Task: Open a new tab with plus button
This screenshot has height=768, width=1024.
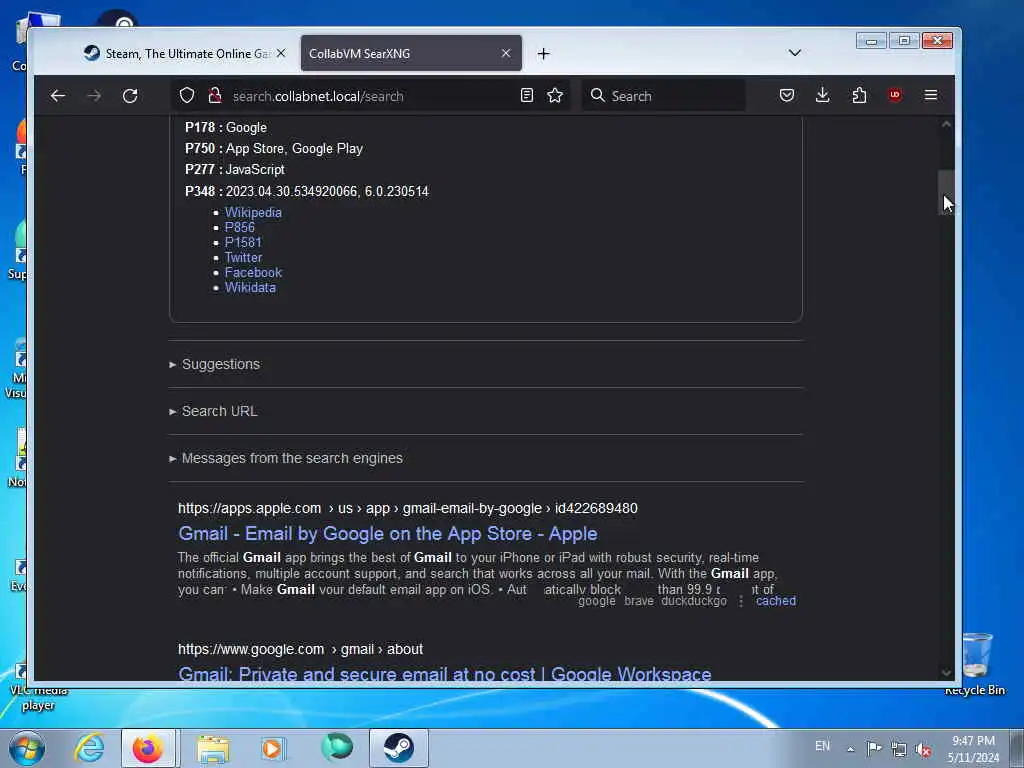Action: (543, 54)
